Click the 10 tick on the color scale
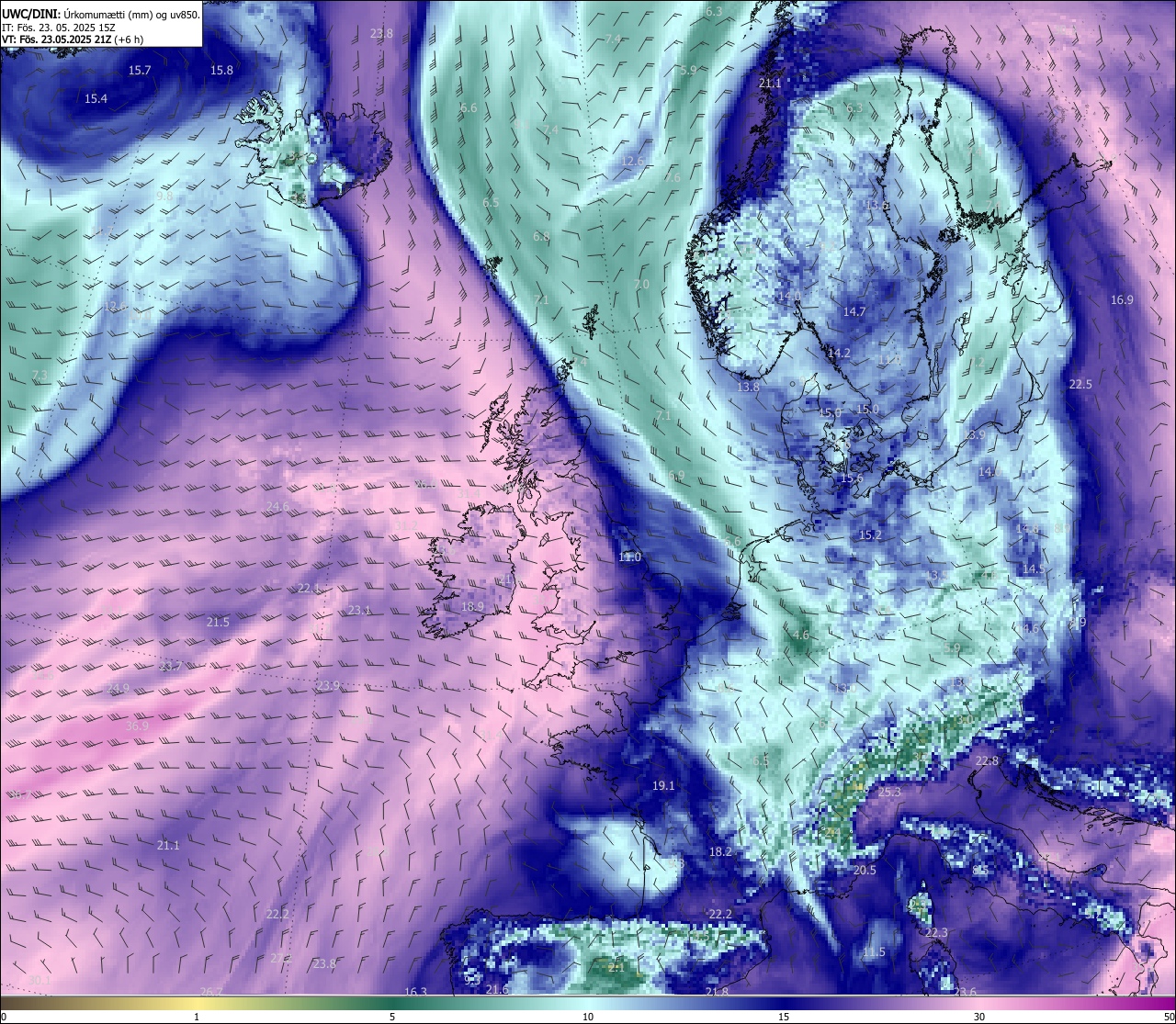The width and height of the screenshot is (1176, 1024). (588, 1017)
